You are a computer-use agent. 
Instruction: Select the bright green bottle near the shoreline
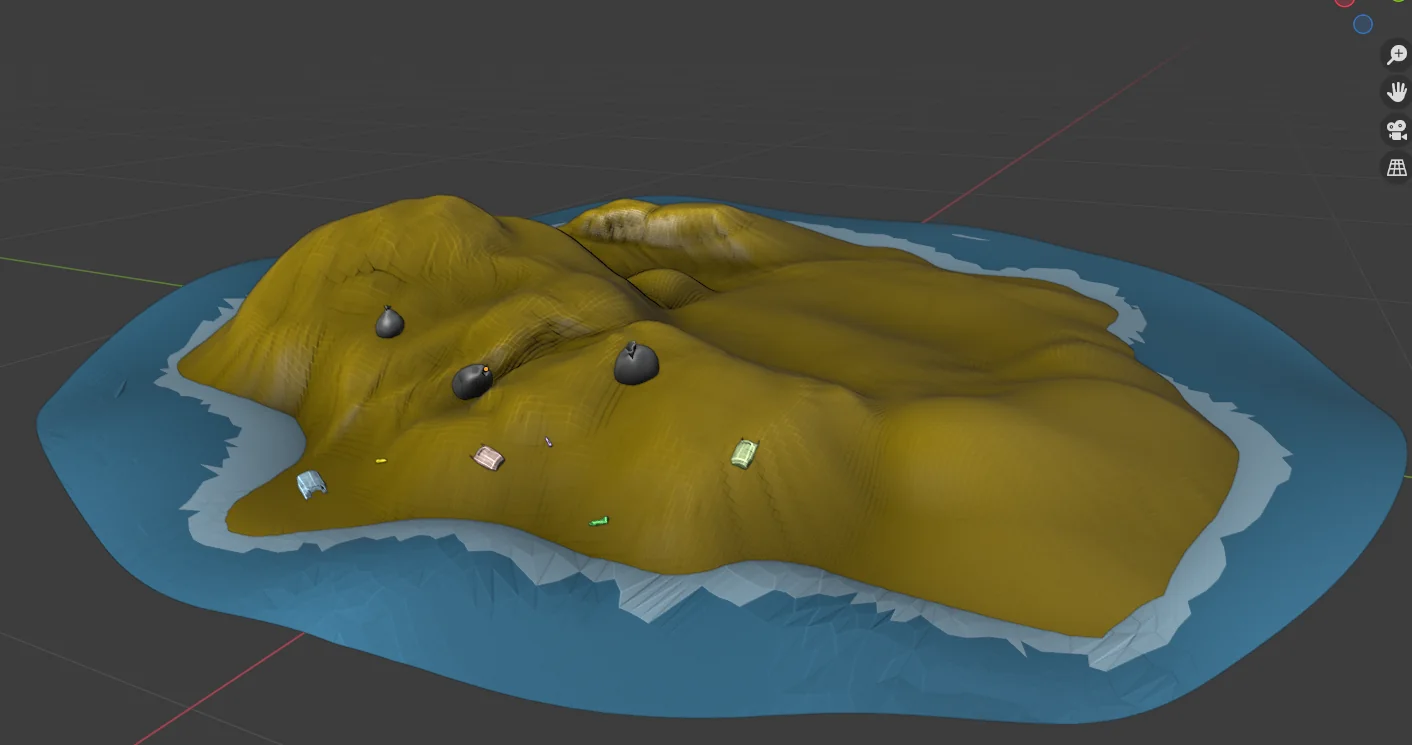[599, 521]
